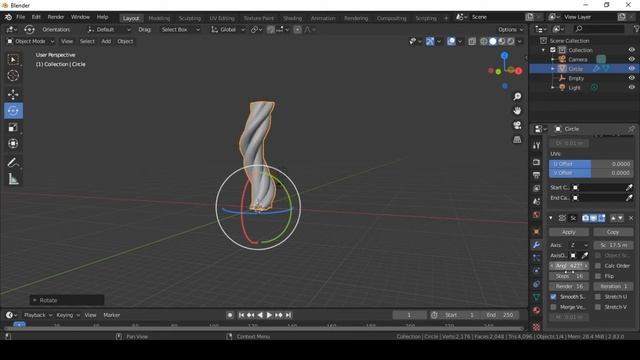
Task: Open the Playback dropdown in timeline
Action: point(38,315)
